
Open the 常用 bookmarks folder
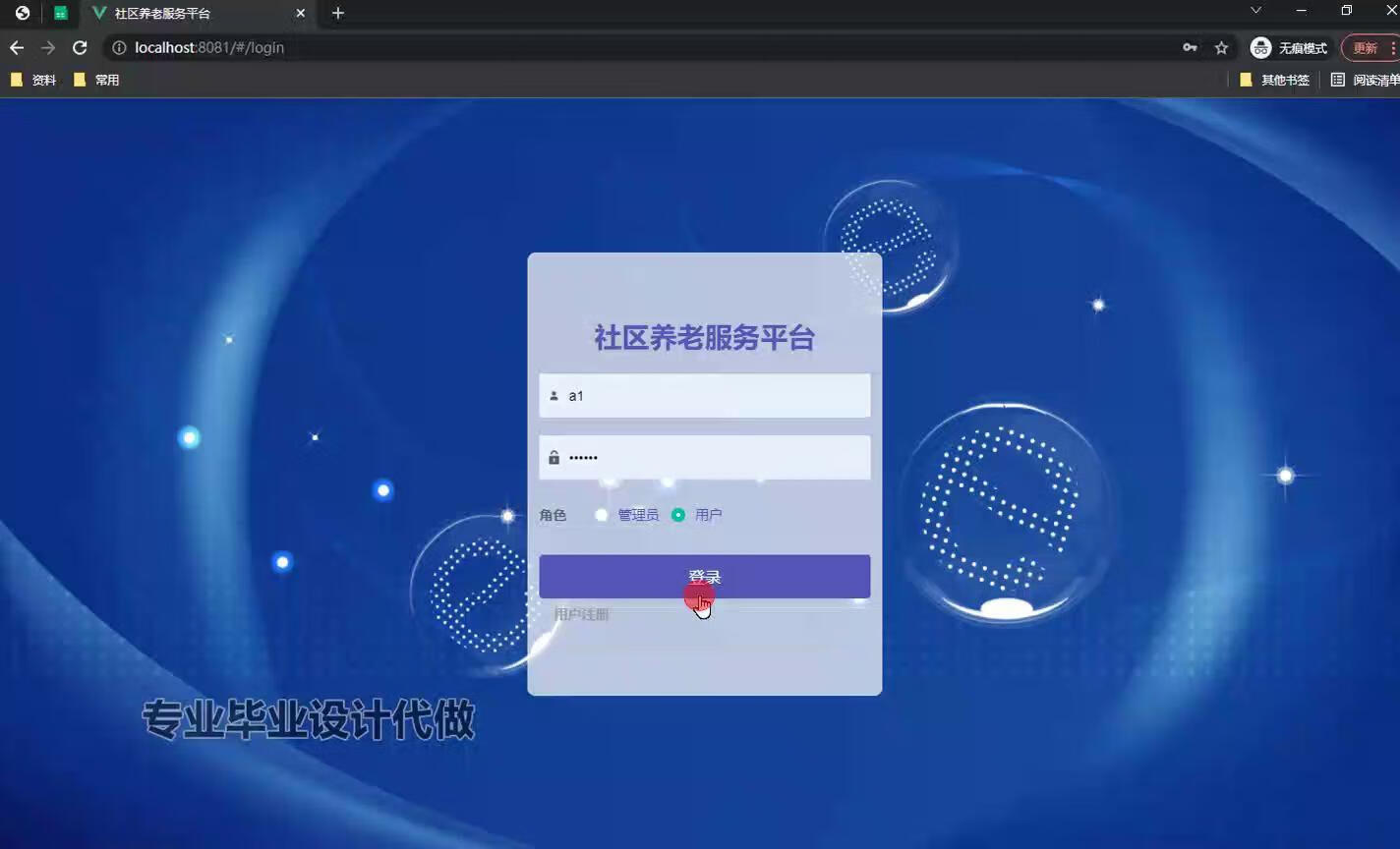tap(96, 80)
